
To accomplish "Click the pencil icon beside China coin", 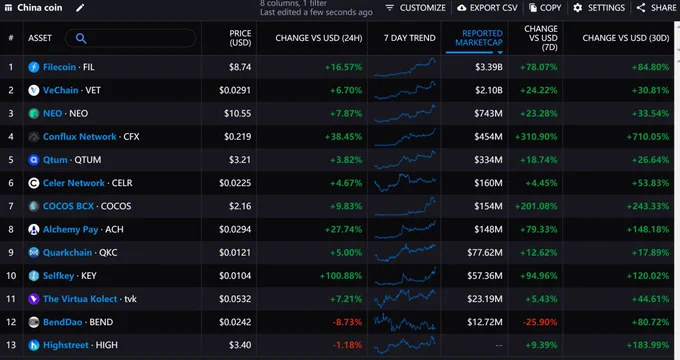I will (x=80, y=8).
